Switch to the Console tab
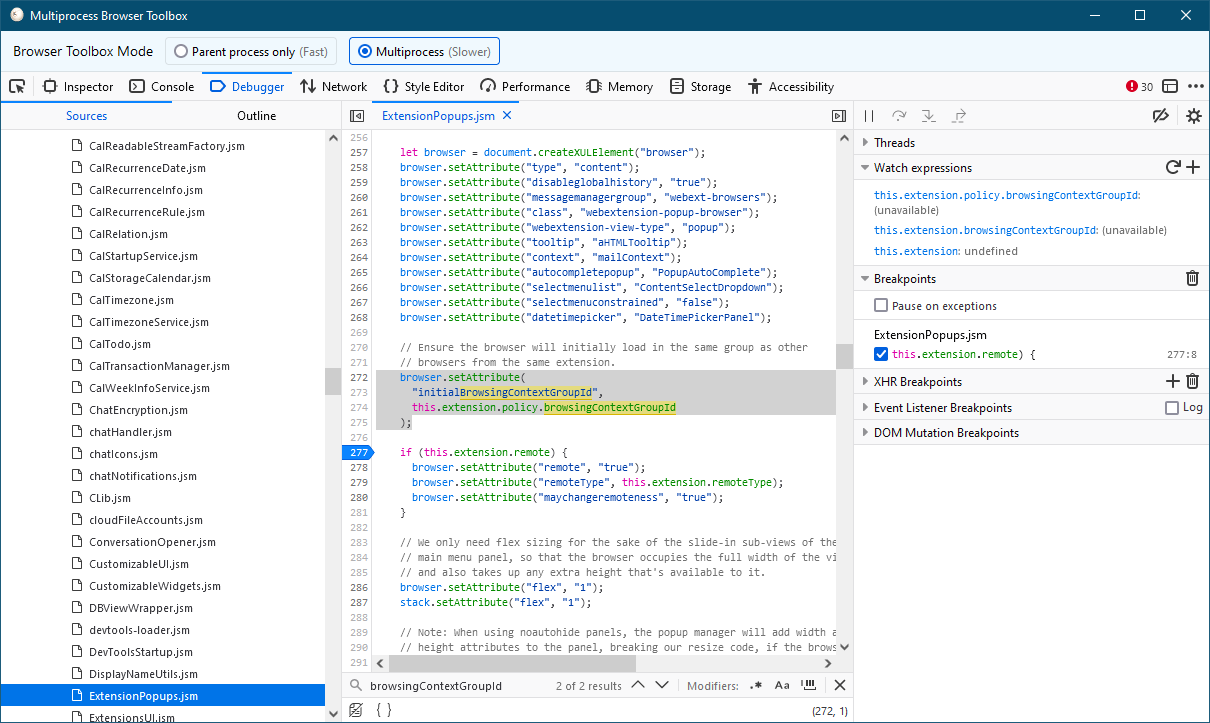 coord(161,87)
